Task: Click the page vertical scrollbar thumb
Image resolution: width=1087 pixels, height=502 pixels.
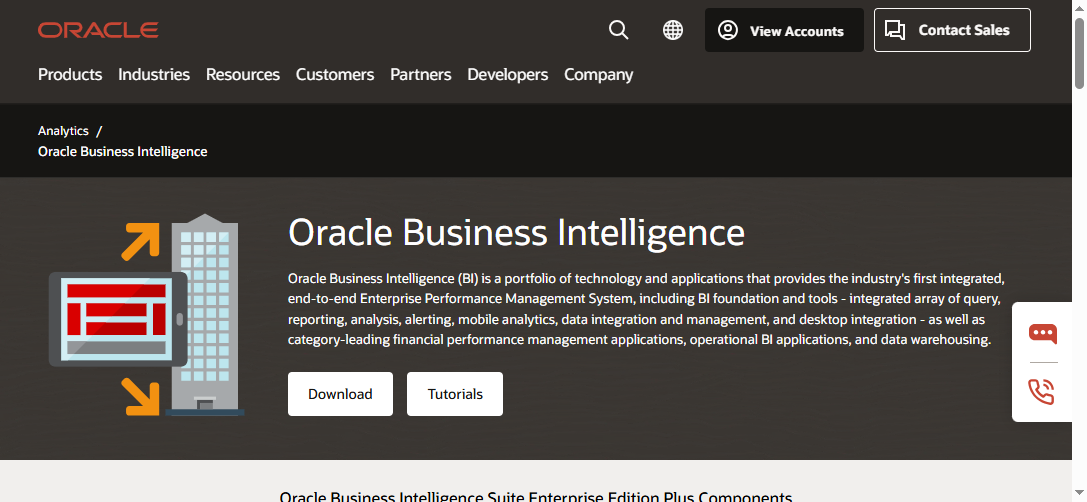Action: coord(1079,53)
